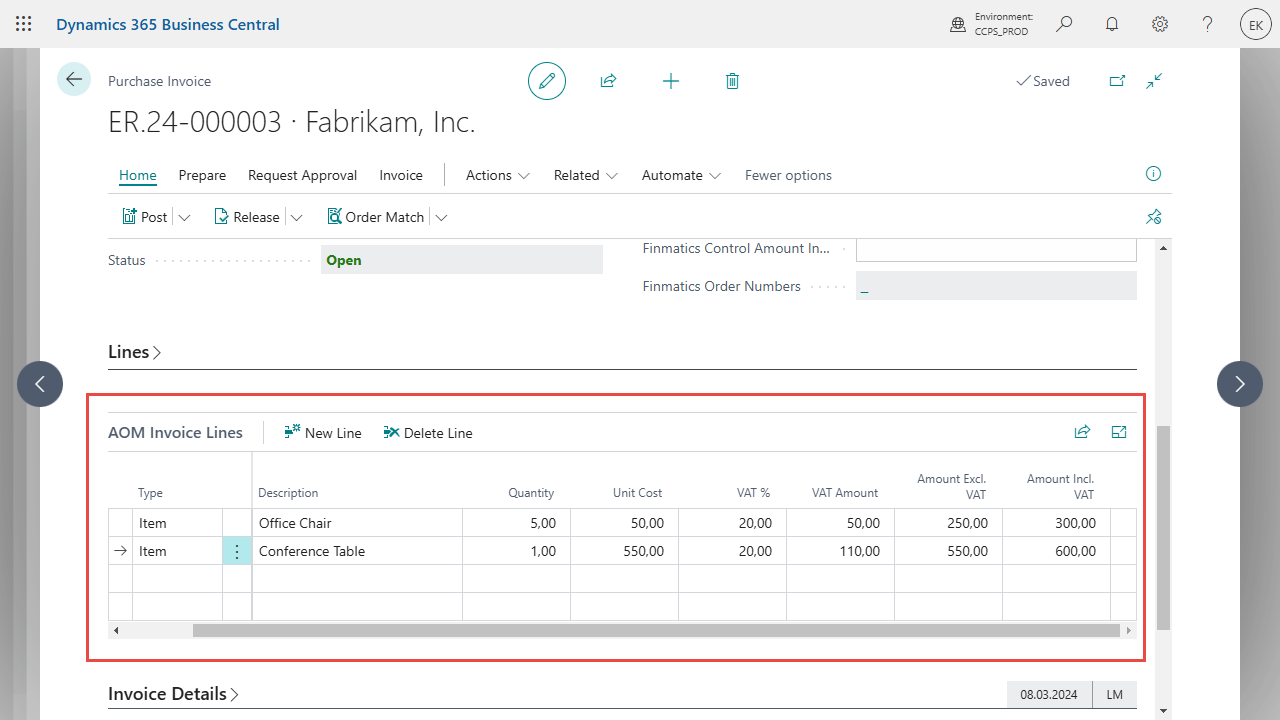Click the 08.03.2024 date summary

point(1049,694)
